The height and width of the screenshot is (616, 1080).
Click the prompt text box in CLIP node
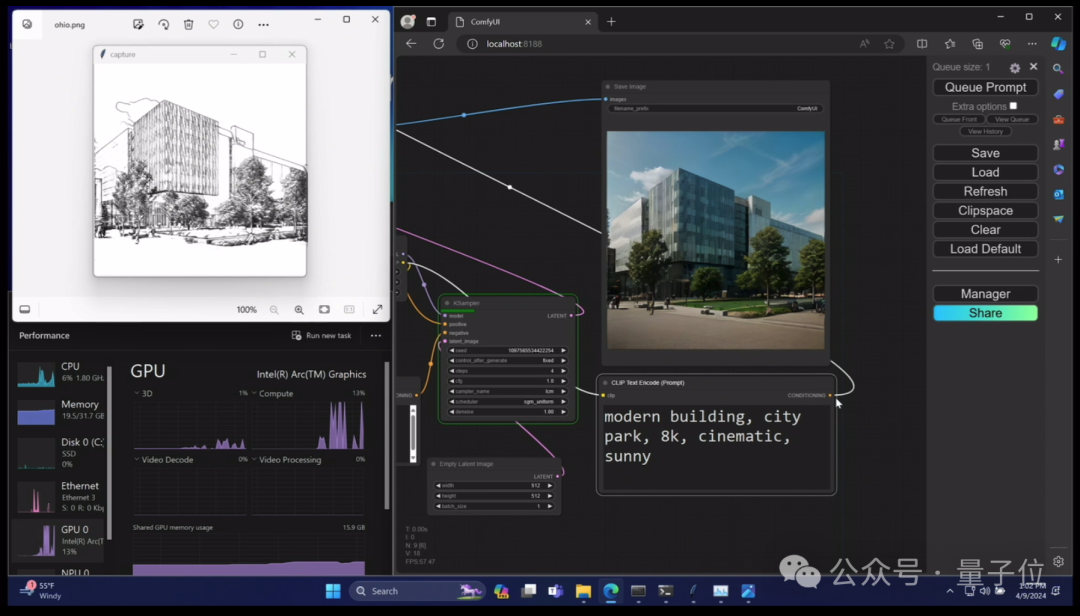click(715, 445)
